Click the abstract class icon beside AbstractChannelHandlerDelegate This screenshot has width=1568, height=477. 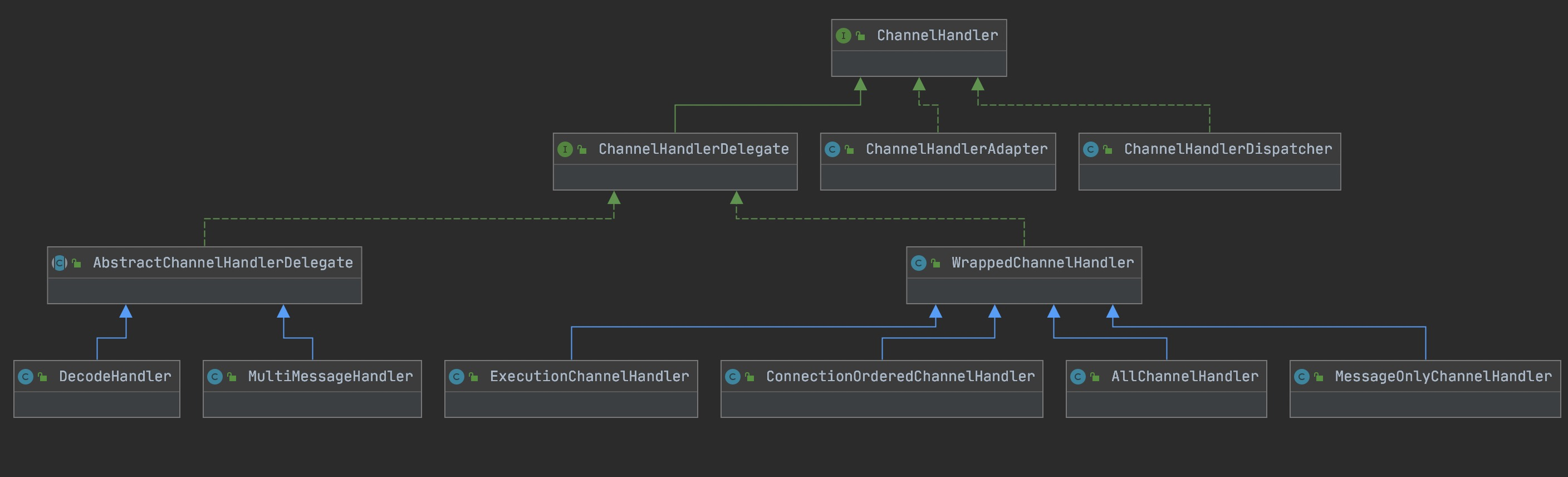click(60, 263)
